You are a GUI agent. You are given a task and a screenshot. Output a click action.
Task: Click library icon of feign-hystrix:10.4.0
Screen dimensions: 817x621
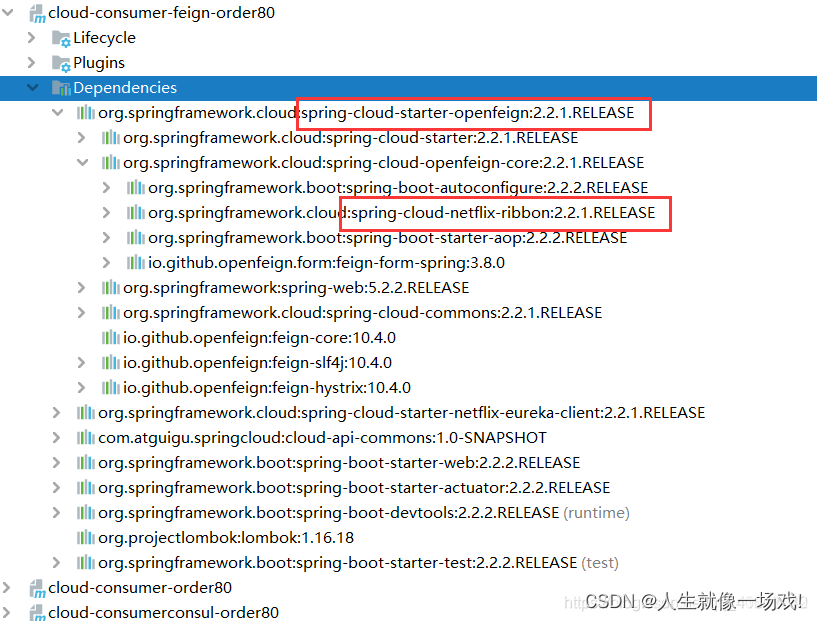[110, 388]
